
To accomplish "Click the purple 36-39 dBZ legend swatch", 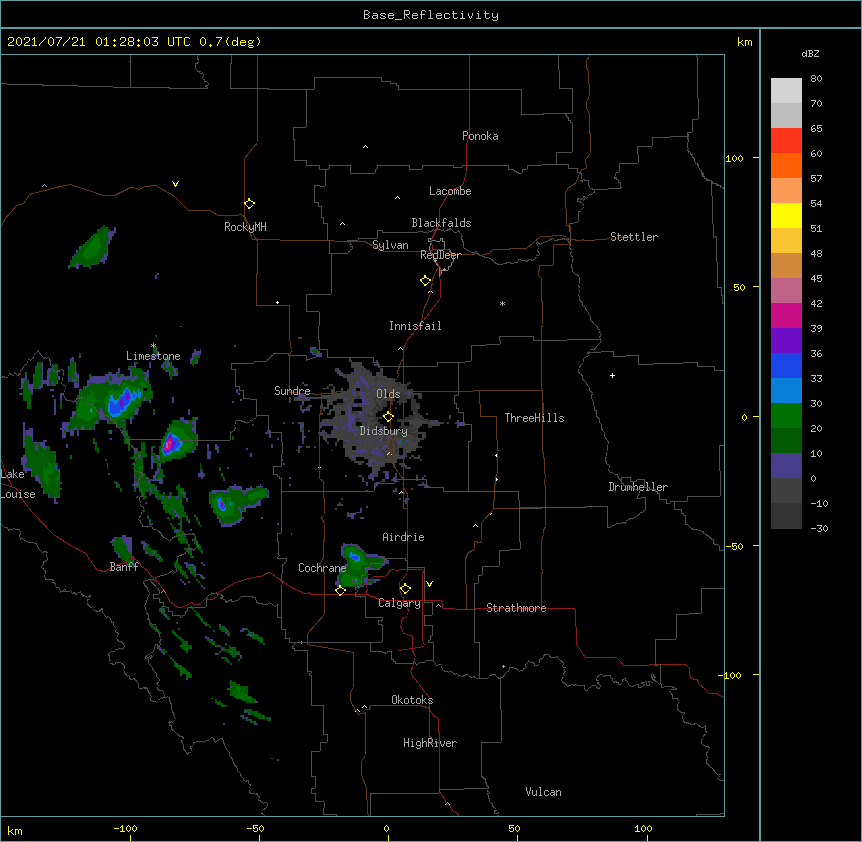I will (x=786, y=341).
